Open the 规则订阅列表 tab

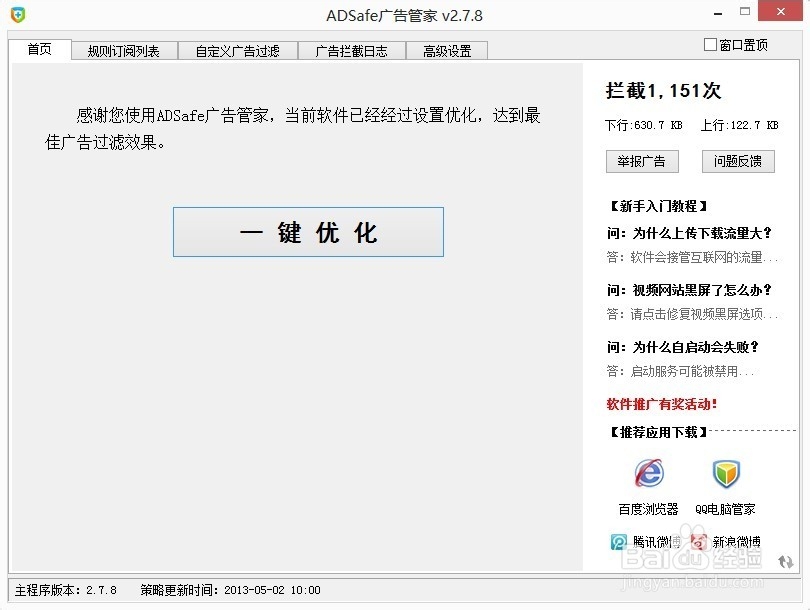(x=124, y=51)
